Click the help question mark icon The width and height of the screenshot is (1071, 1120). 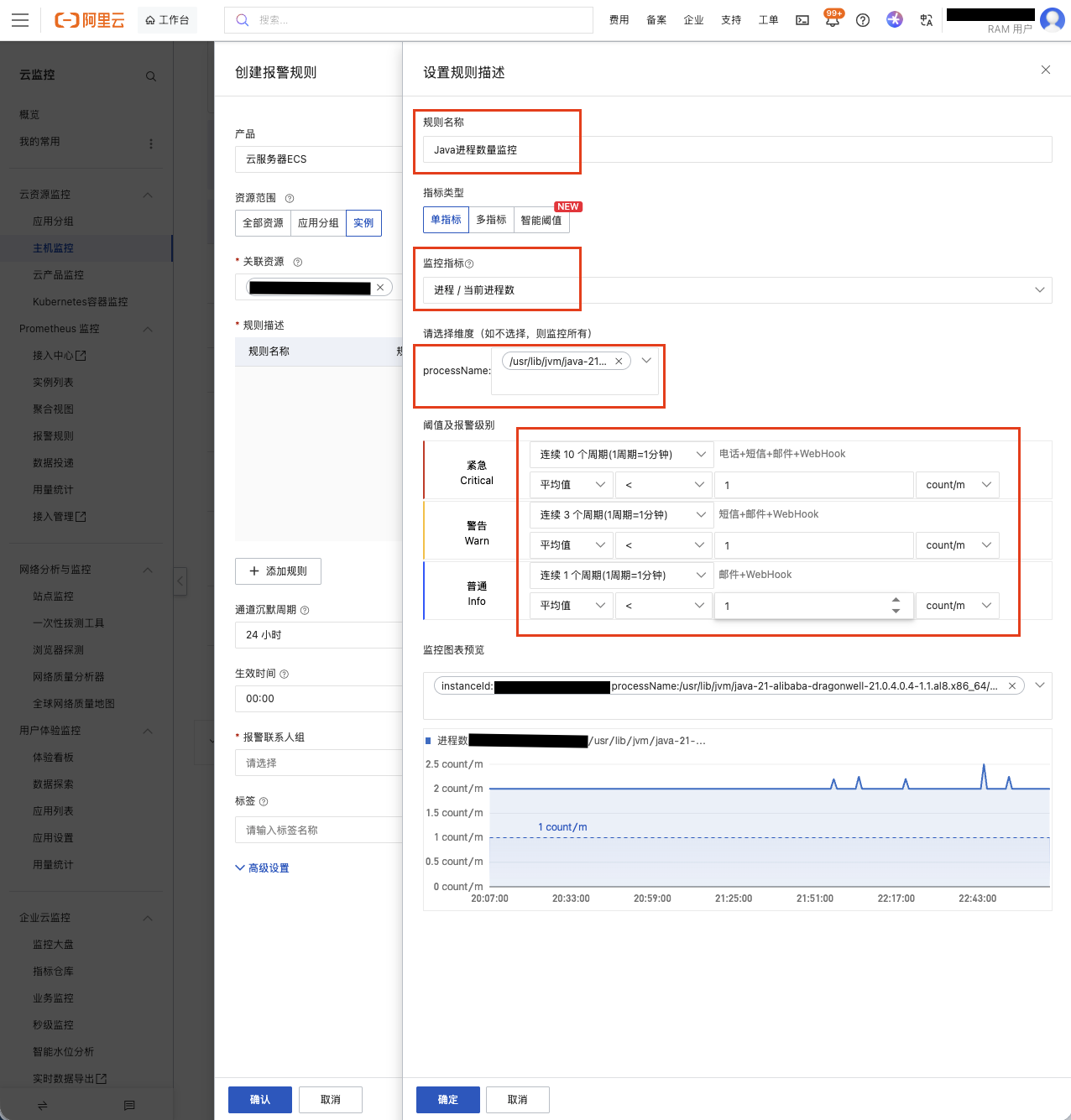pyautogui.click(x=862, y=20)
